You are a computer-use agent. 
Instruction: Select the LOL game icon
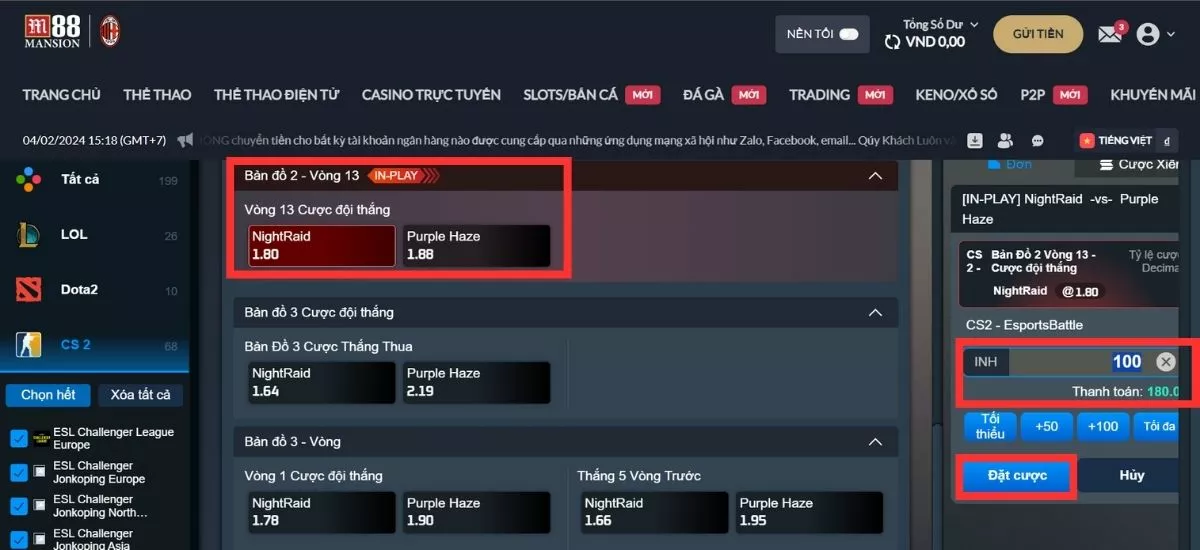click(28, 235)
